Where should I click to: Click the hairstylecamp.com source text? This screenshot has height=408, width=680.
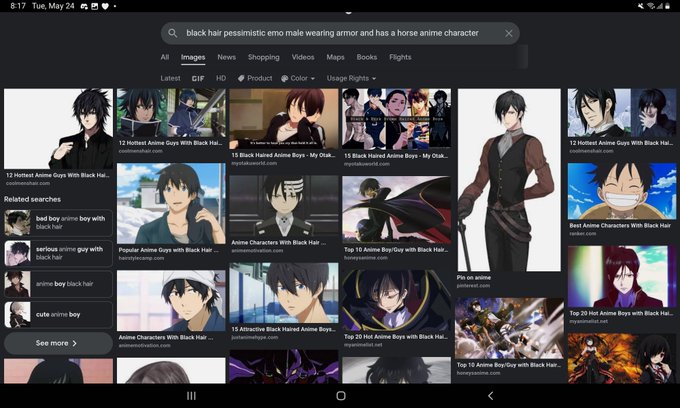pyautogui.click(x=141, y=258)
